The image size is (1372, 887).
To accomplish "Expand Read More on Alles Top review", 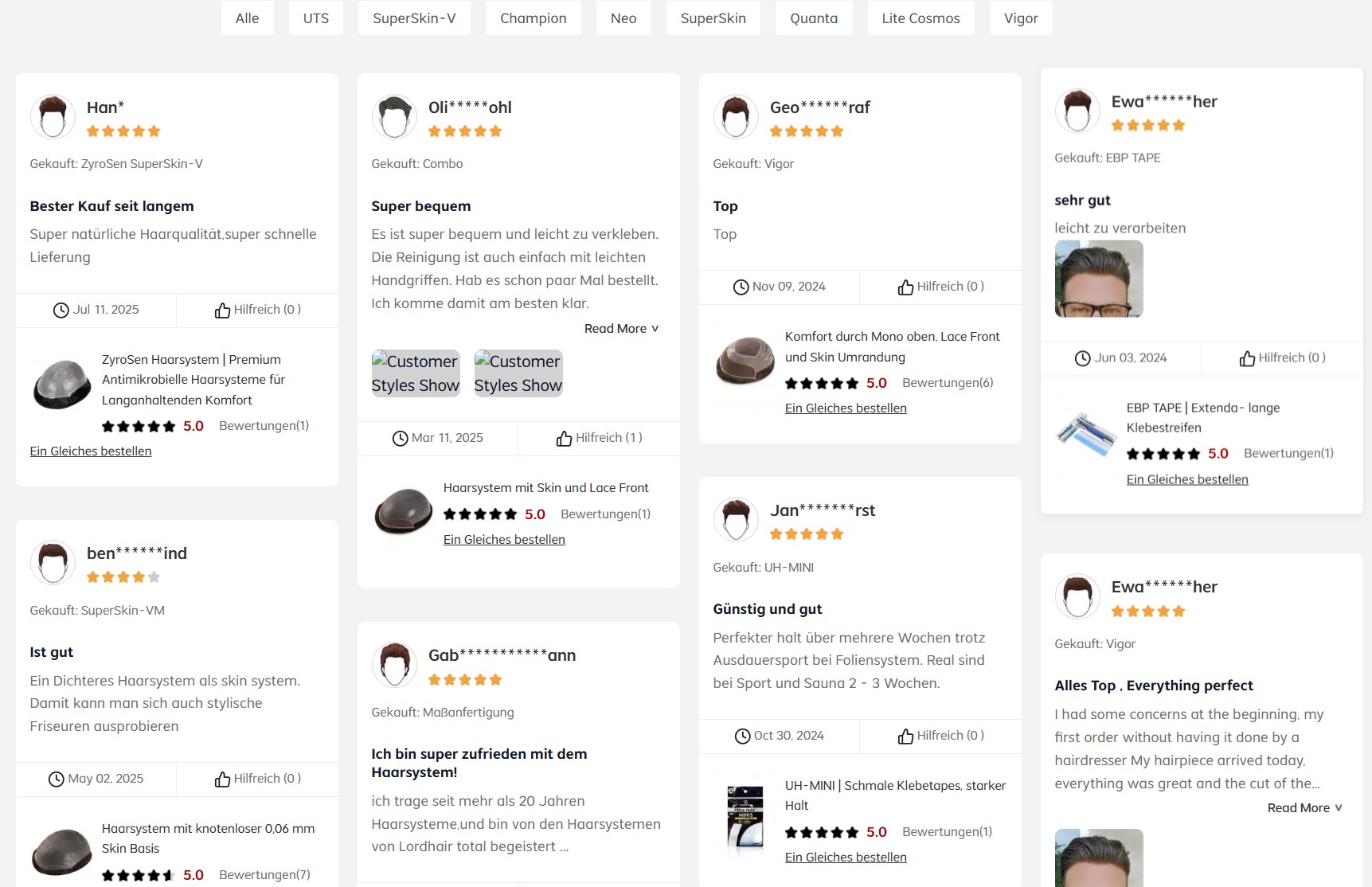I will pyautogui.click(x=1305, y=808).
